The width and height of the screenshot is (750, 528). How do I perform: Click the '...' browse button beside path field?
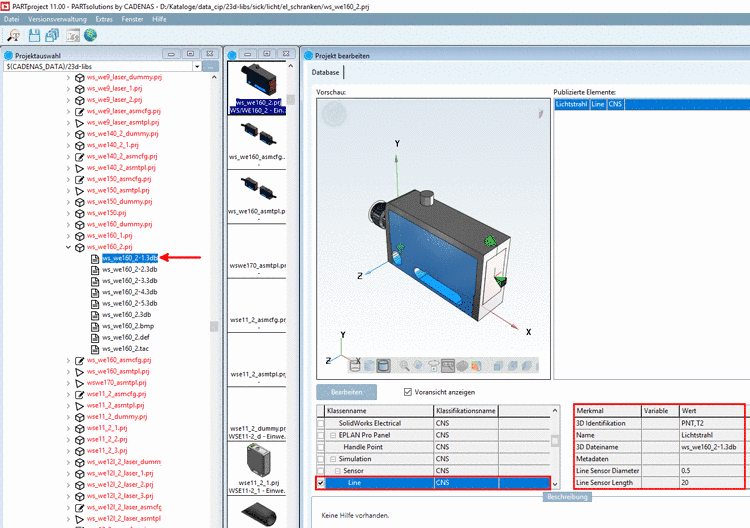click(x=210, y=66)
